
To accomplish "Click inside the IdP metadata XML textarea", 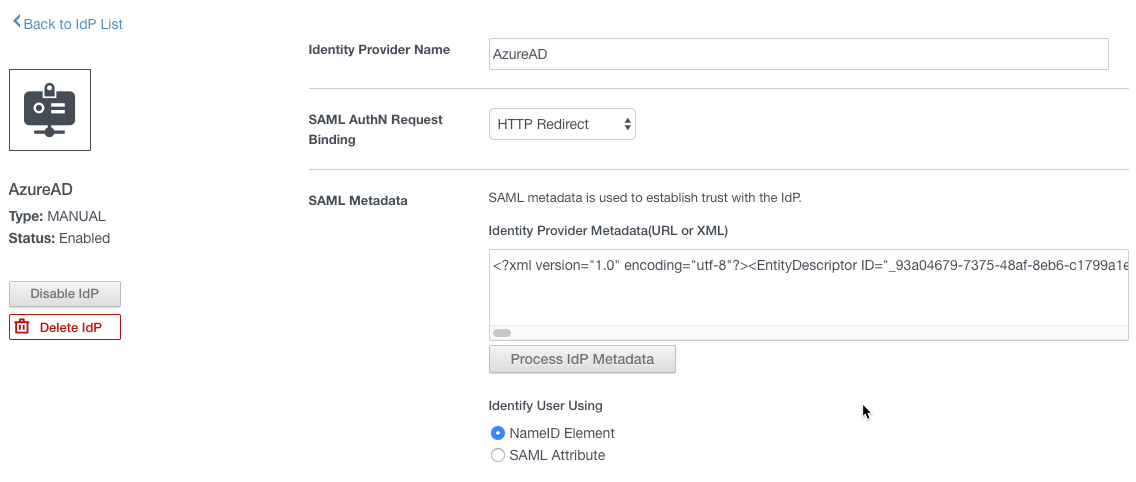I will tap(808, 290).
